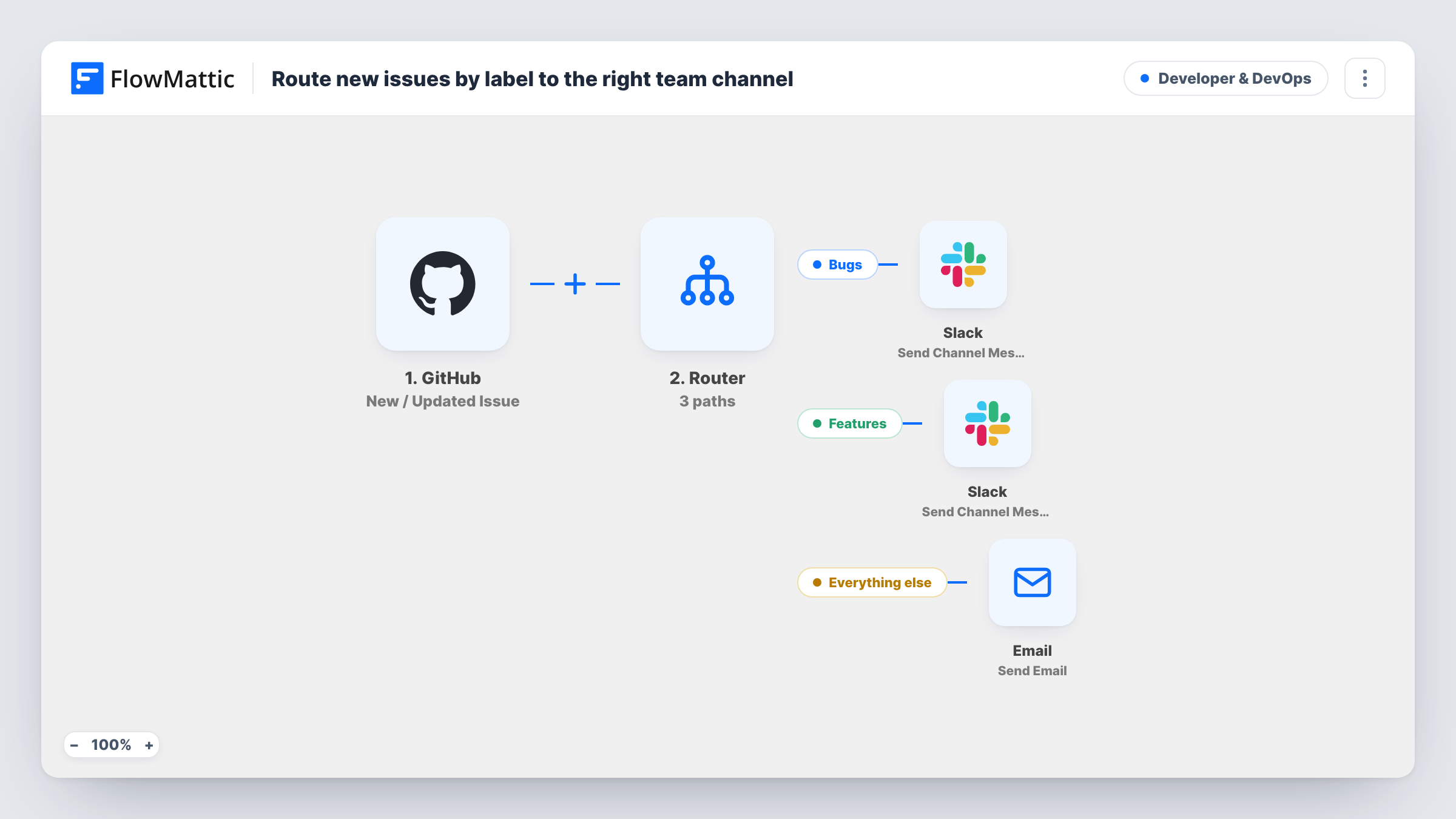Zoom out with the minus button

(x=74, y=745)
